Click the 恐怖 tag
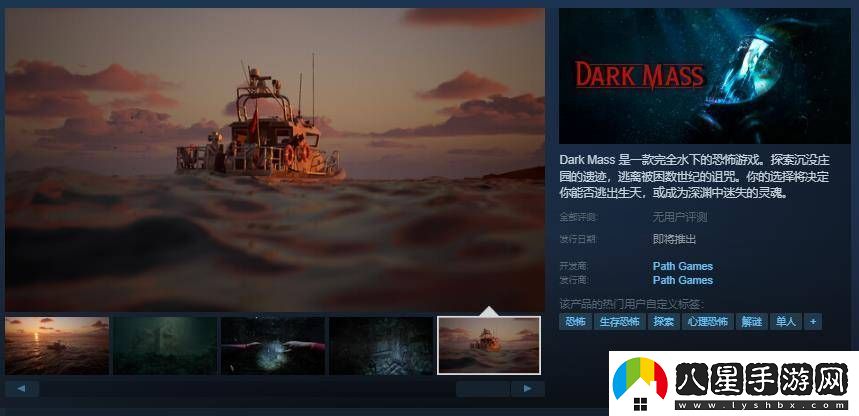 [575, 321]
